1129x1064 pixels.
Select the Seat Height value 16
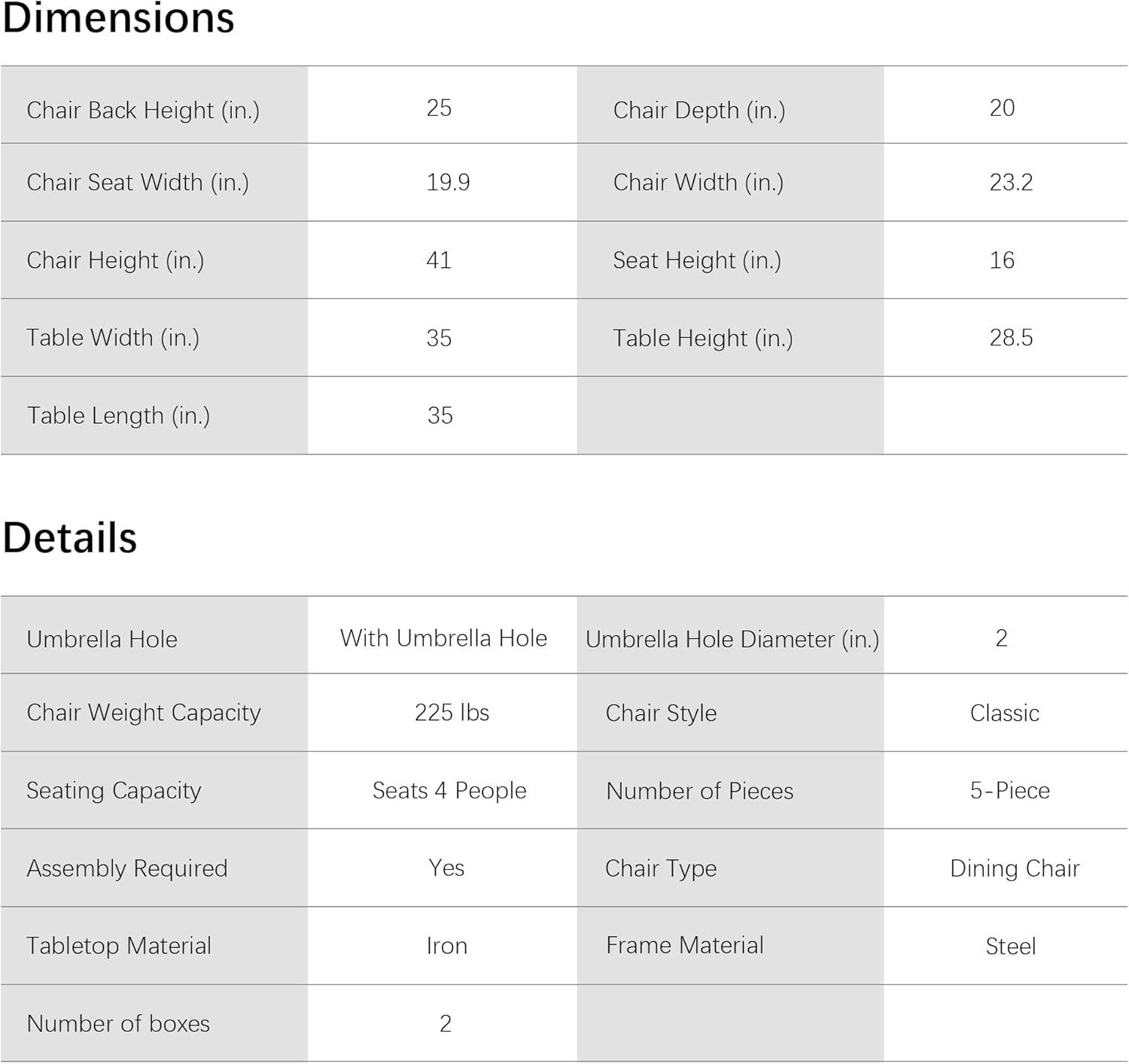[1002, 260]
